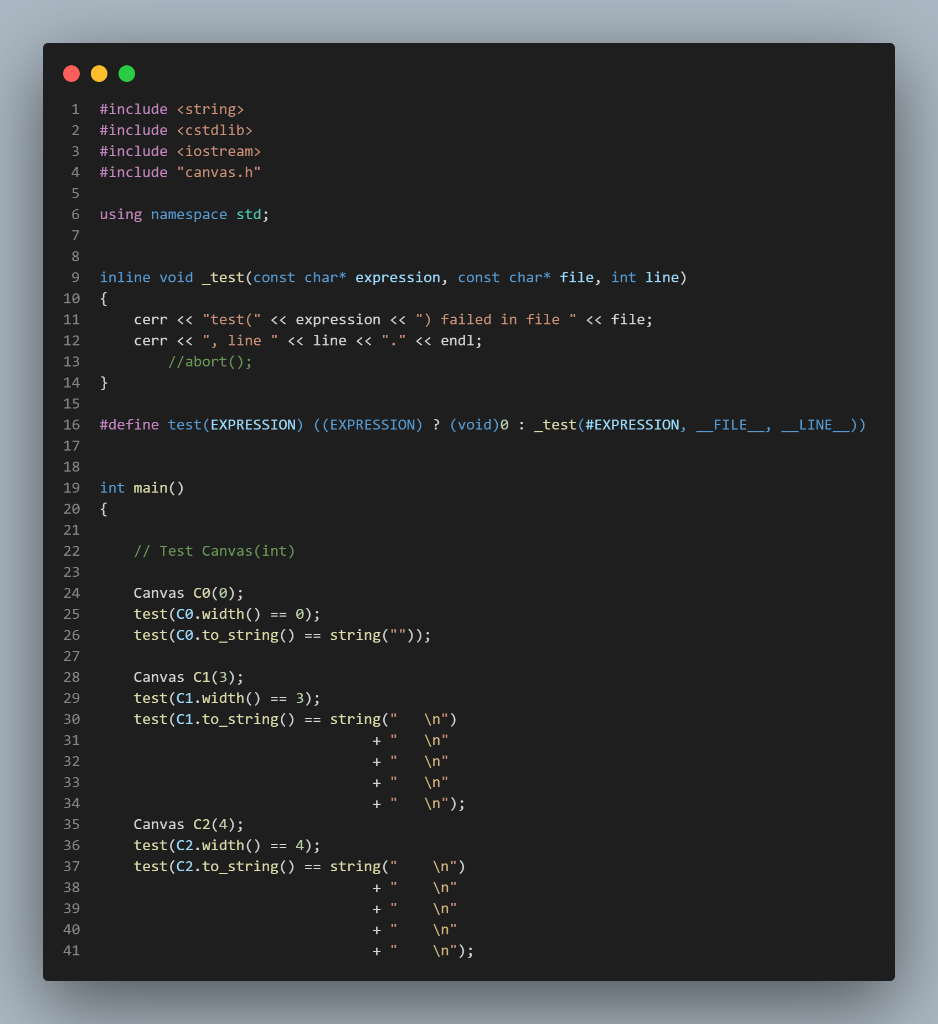Image resolution: width=938 pixels, height=1024 pixels.
Task: Select the using namespace std statement
Action: coord(183,213)
